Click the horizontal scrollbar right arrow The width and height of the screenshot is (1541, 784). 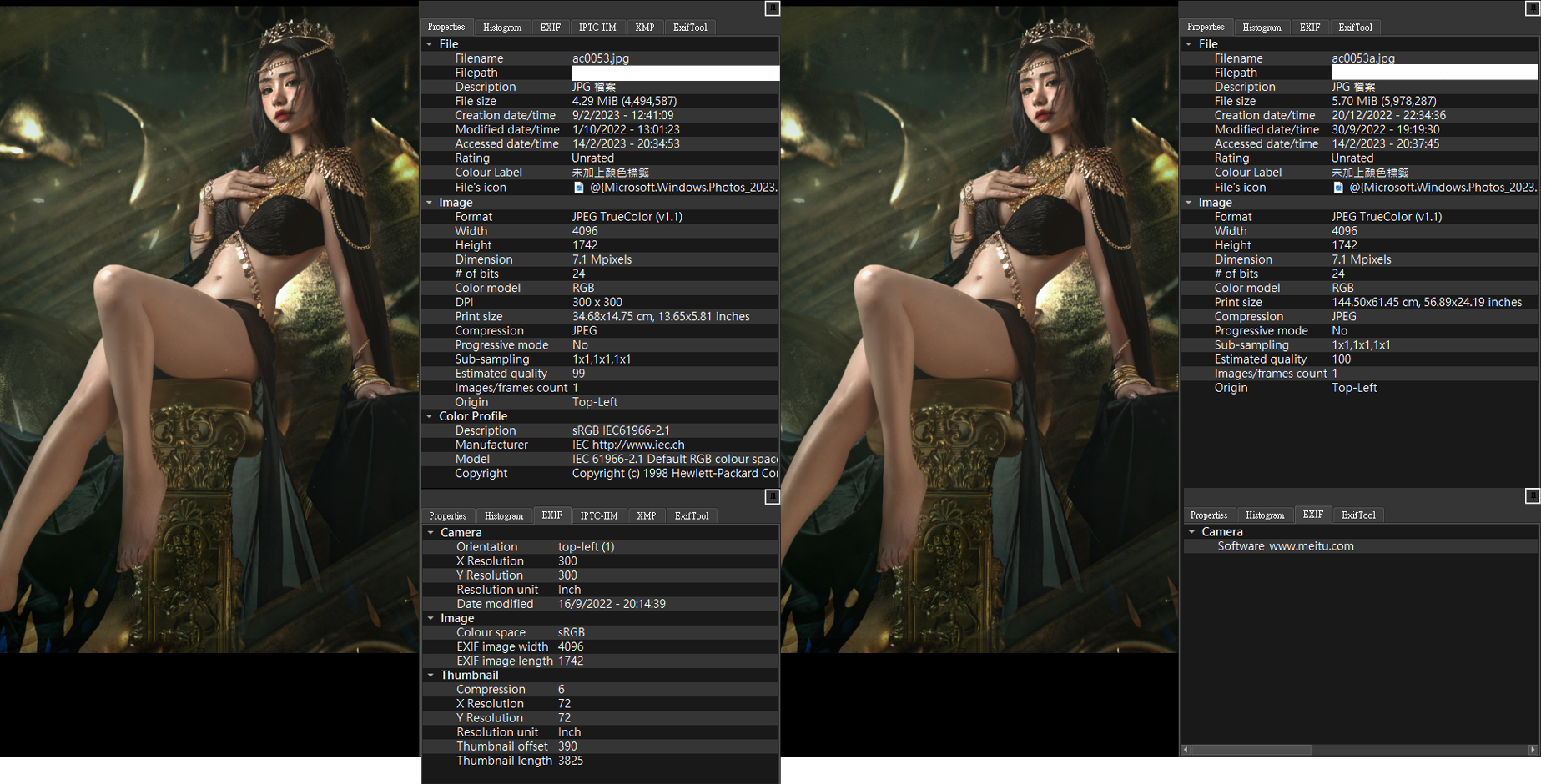[x=1533, y=750]
